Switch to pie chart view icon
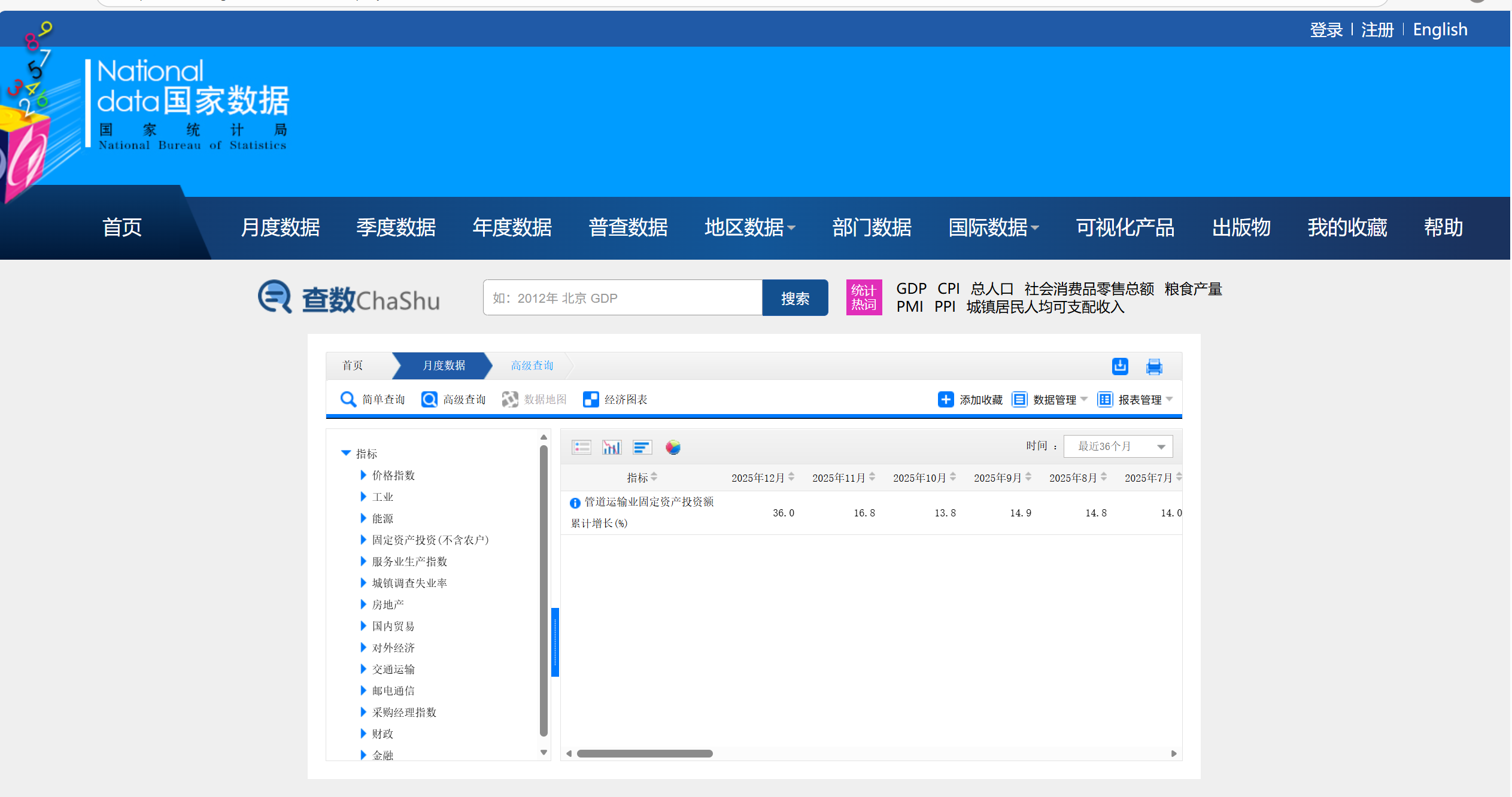1512x797 pixels. [673, 447]
